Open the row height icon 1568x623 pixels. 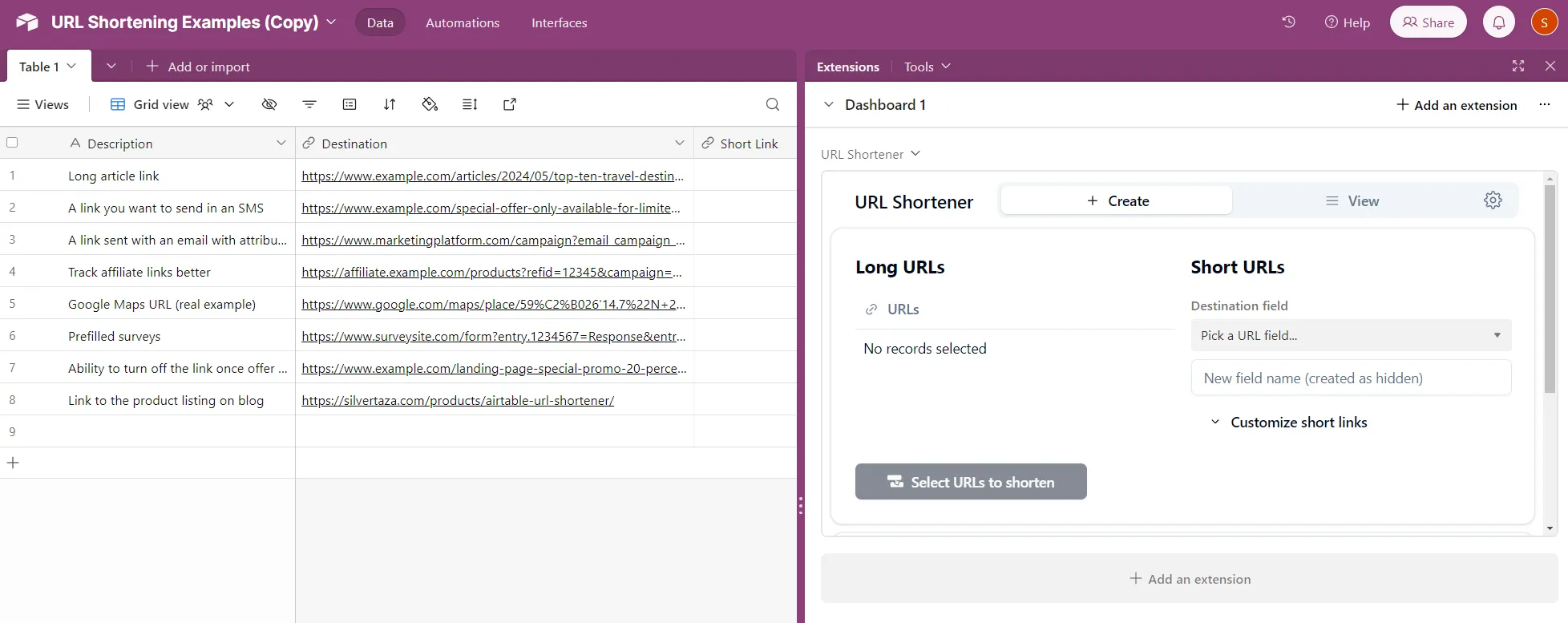470,104
